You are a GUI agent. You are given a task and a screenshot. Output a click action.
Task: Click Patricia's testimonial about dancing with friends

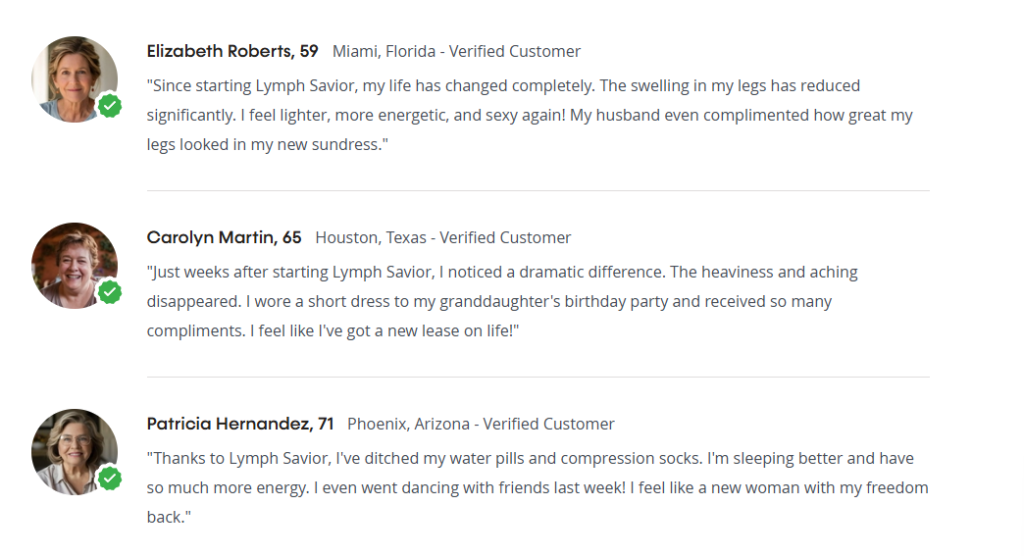(x=530, y=488)
